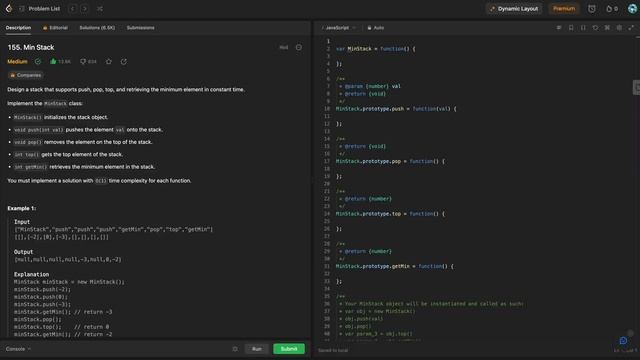Click the O(1) inline code in description
This screenshot has width=640, height=360.
[x=100, y=181]
